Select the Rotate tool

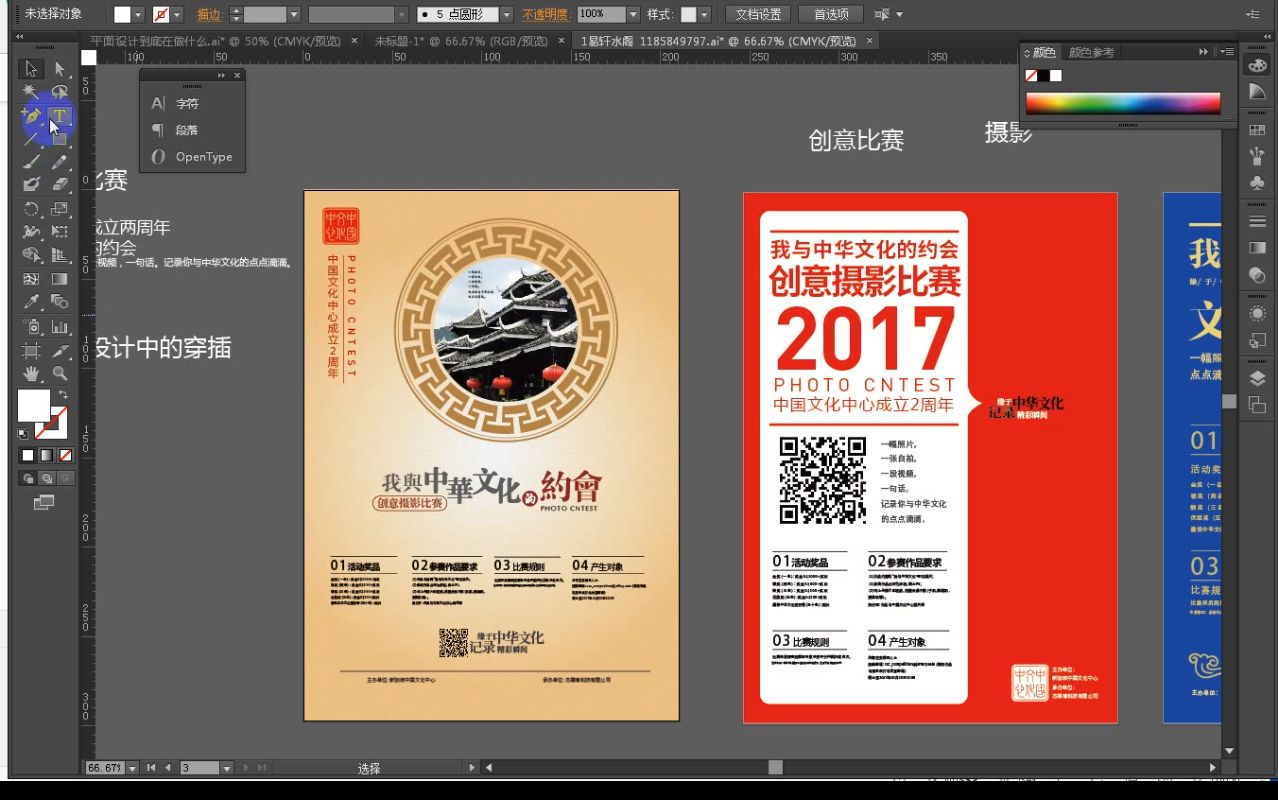click(x=31, y=209)
